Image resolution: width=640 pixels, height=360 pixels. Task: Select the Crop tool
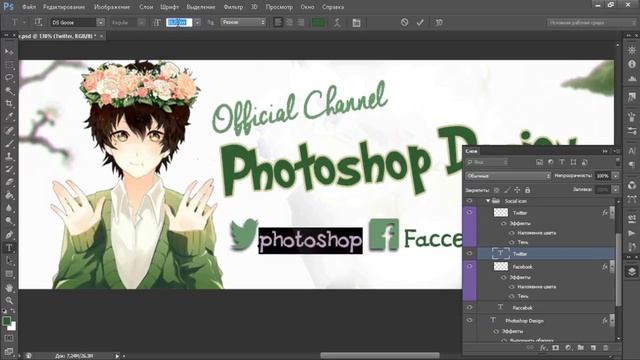coord(9,103)
